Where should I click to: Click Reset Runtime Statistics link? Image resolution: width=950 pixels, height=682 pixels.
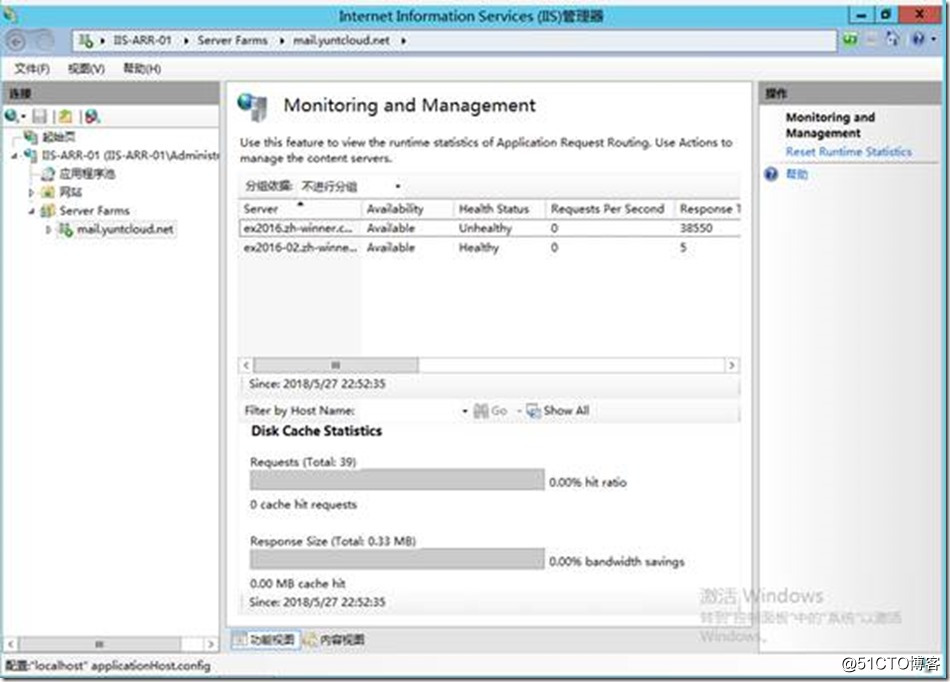pos(848,152)
